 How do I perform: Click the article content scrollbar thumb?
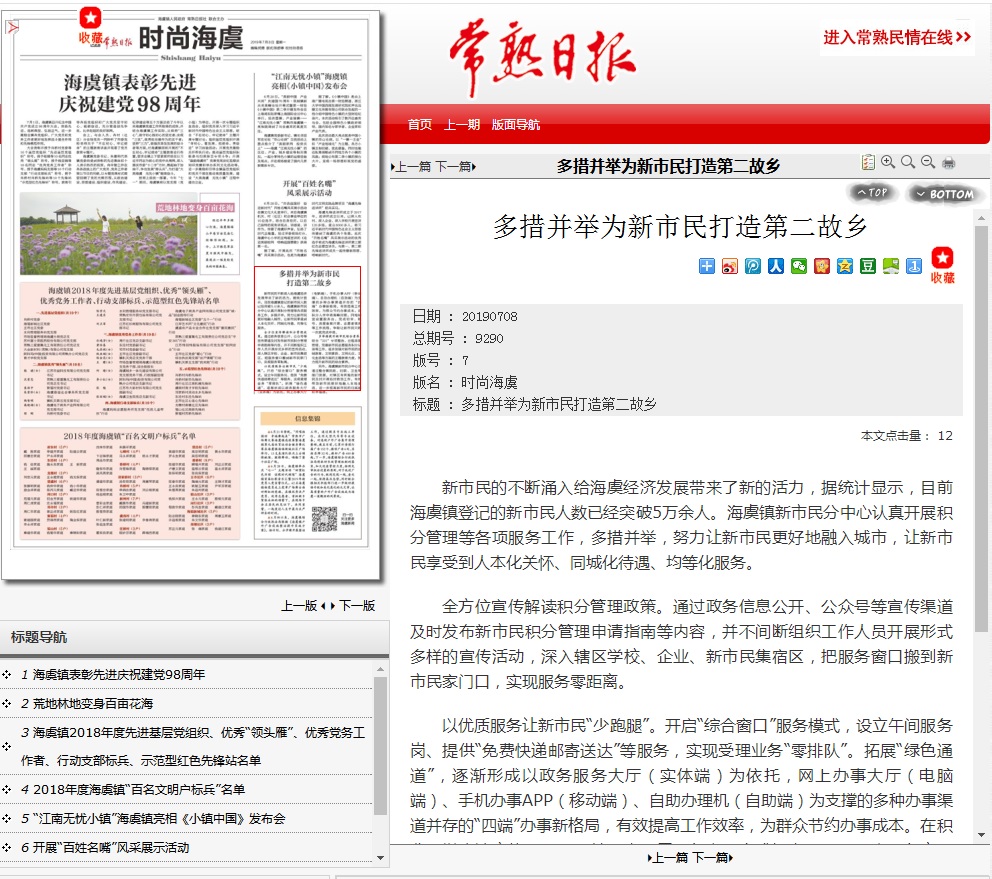(981, 427)
